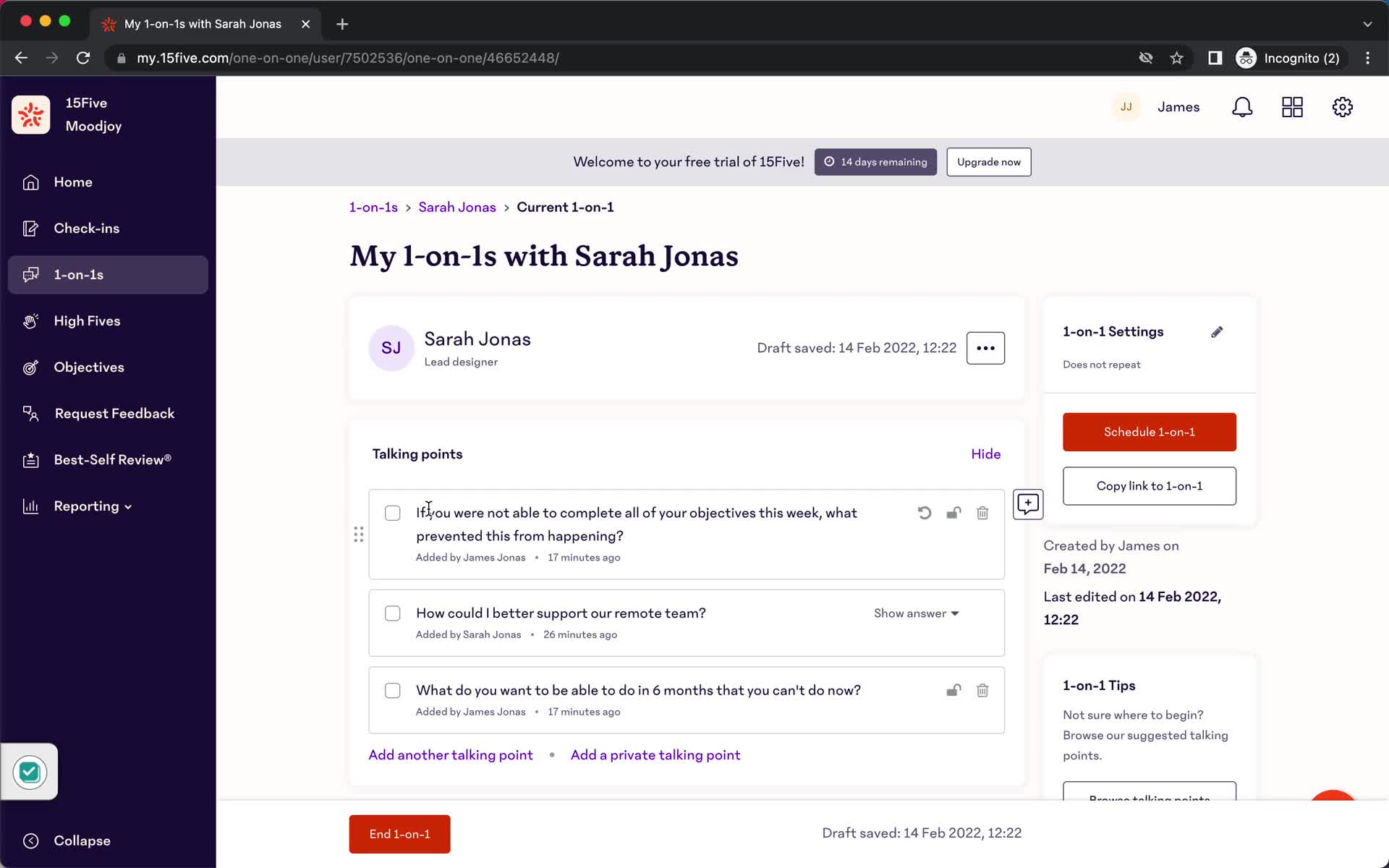Click the Upgrade now trial button

pos(989,161)
